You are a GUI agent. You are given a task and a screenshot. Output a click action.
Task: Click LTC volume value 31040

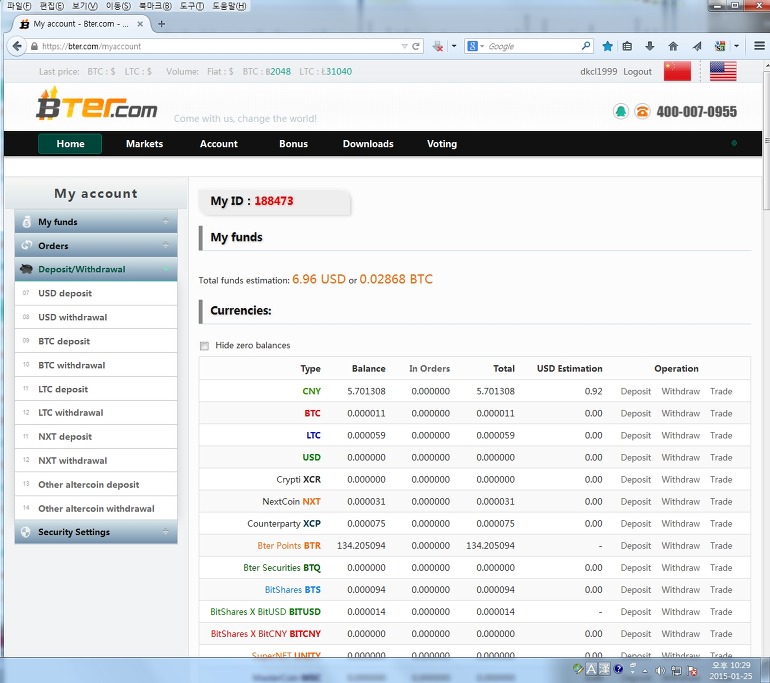click(x=339, y=72)
